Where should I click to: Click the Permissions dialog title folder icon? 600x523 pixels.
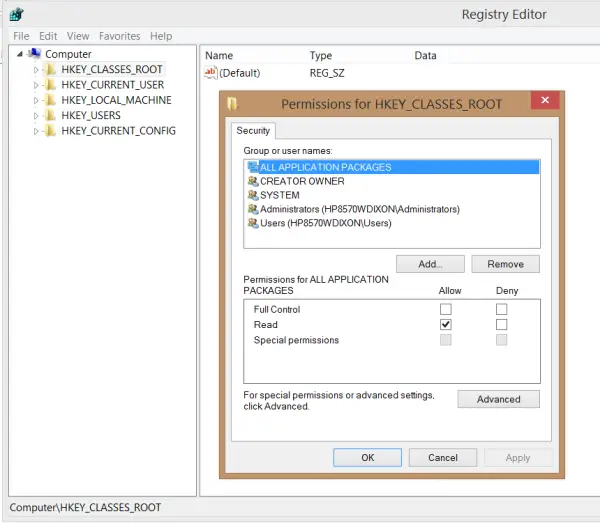(x=232, y=103)
